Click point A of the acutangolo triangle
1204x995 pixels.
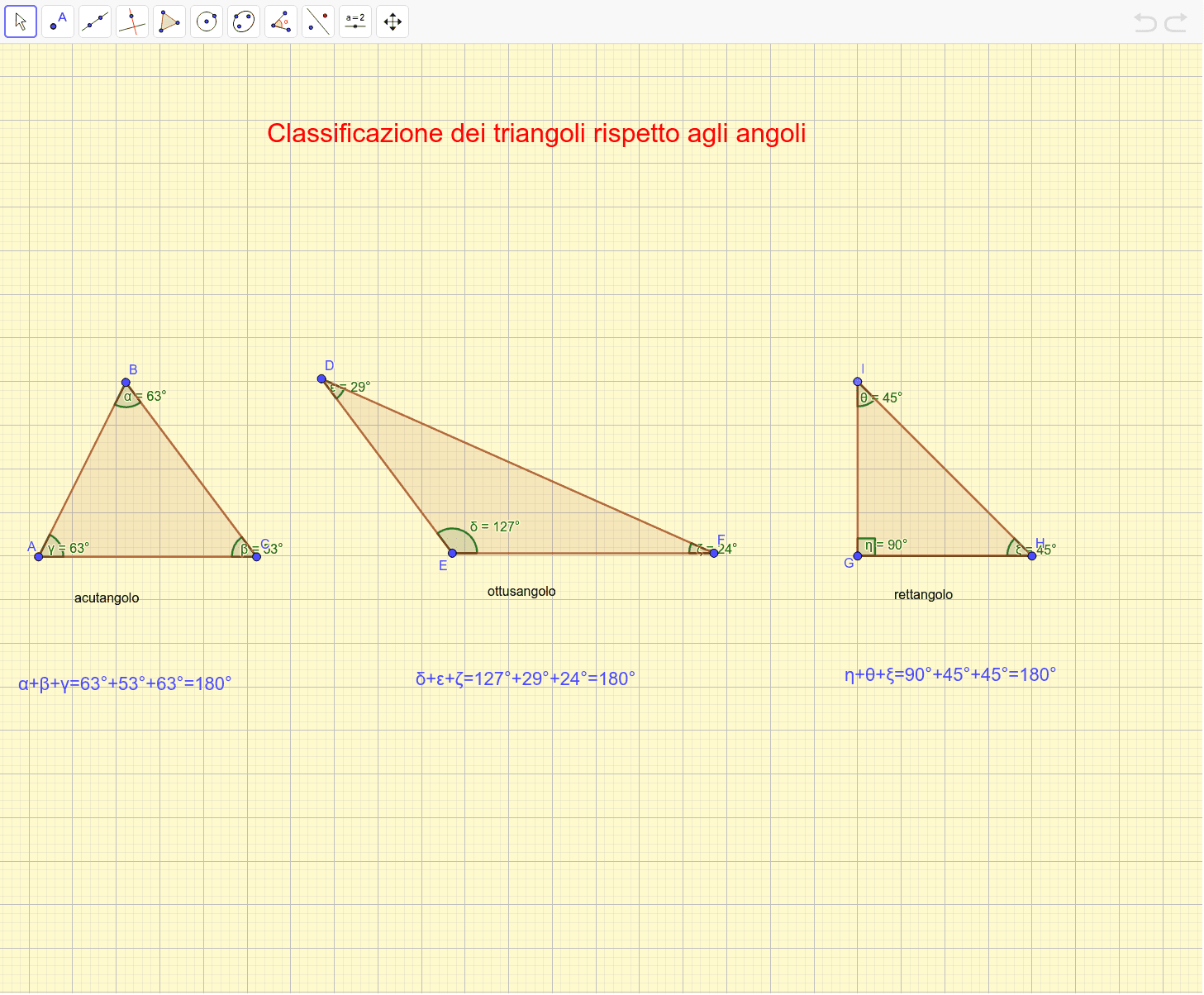(39, 556)
